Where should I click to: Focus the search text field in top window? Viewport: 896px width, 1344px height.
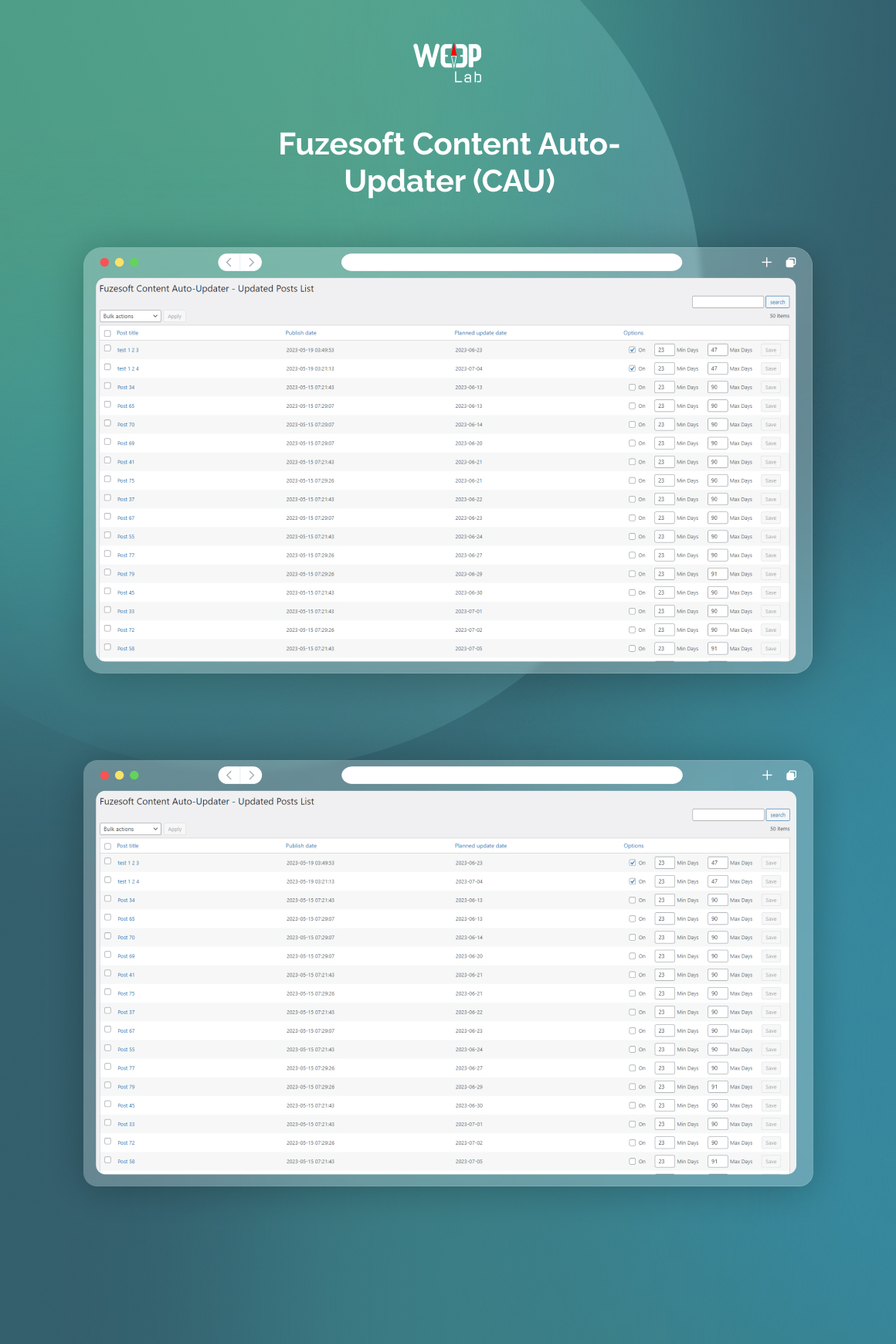point(728,302)
